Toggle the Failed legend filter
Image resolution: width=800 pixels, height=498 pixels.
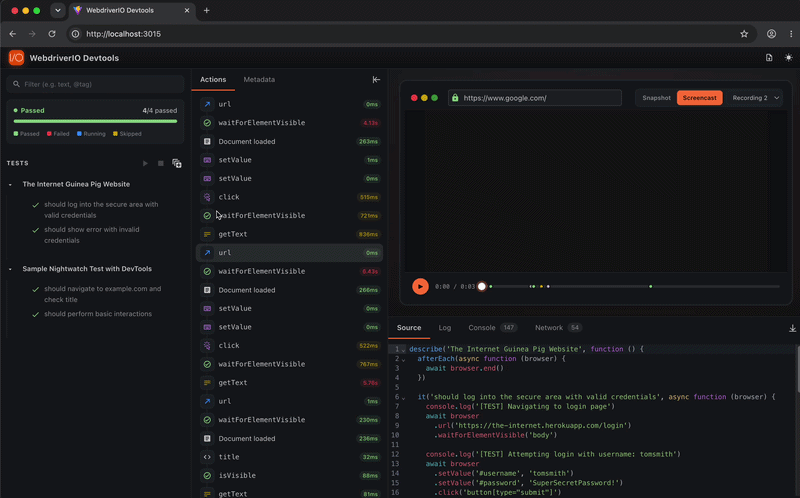click(x=58, y=134)
